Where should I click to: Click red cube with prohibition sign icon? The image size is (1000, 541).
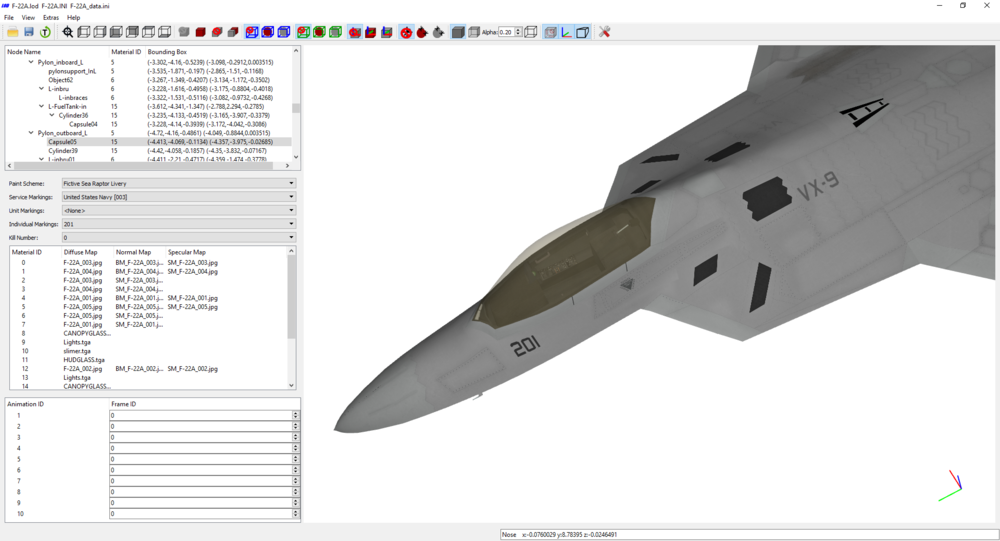pyautogui.click(x=217, y=32)
